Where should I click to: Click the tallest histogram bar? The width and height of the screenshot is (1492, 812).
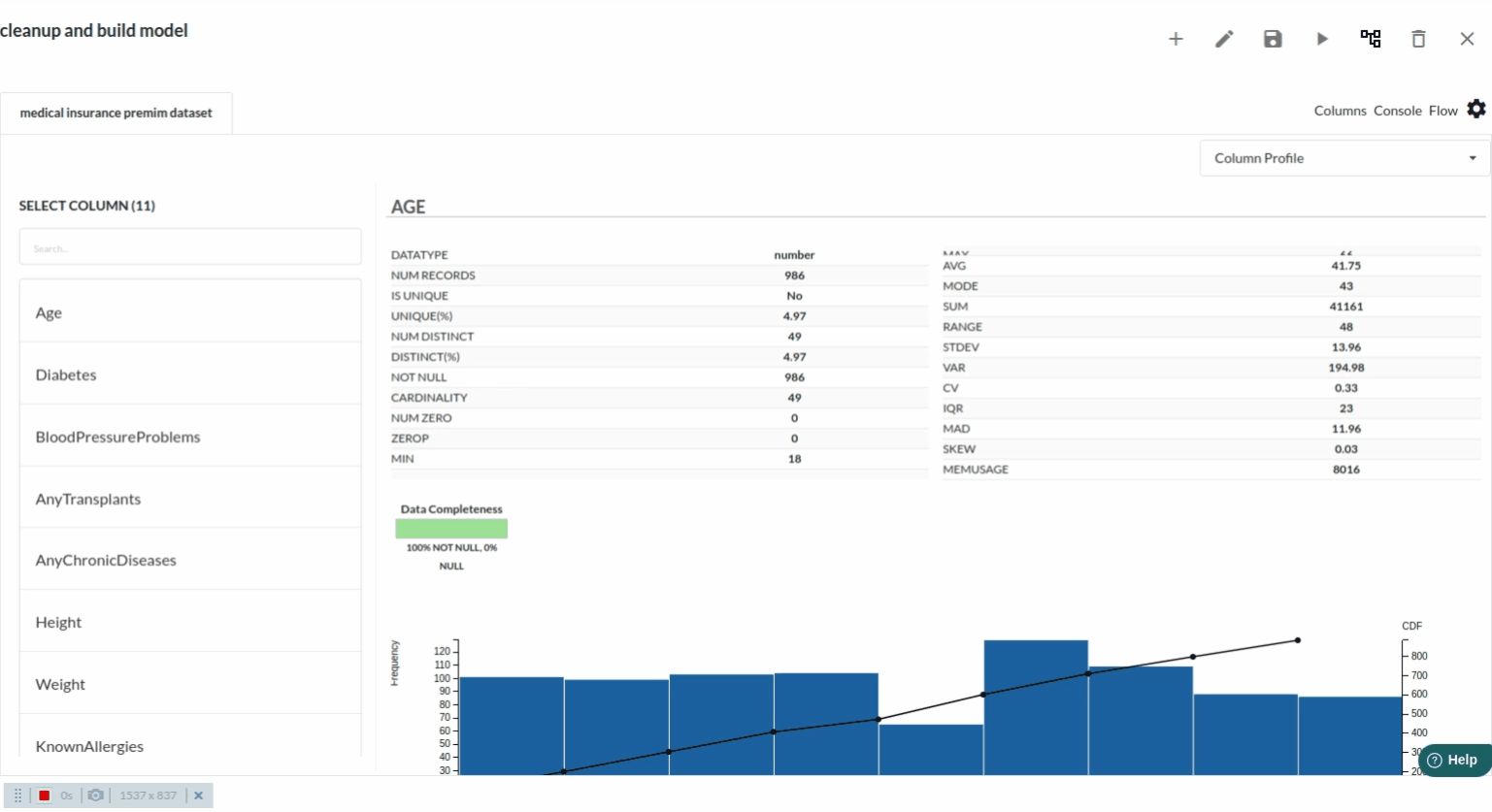tap(1036, 707)
